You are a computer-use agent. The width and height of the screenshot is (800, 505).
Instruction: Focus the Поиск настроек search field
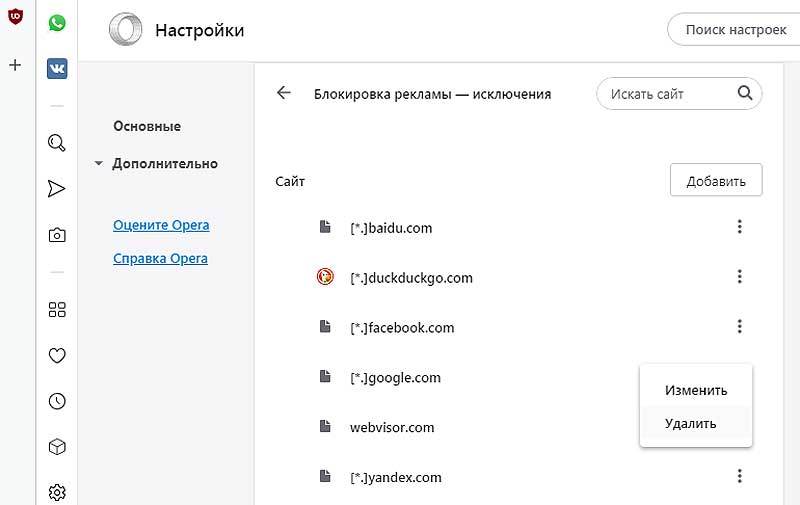click(x=735, y=30)
